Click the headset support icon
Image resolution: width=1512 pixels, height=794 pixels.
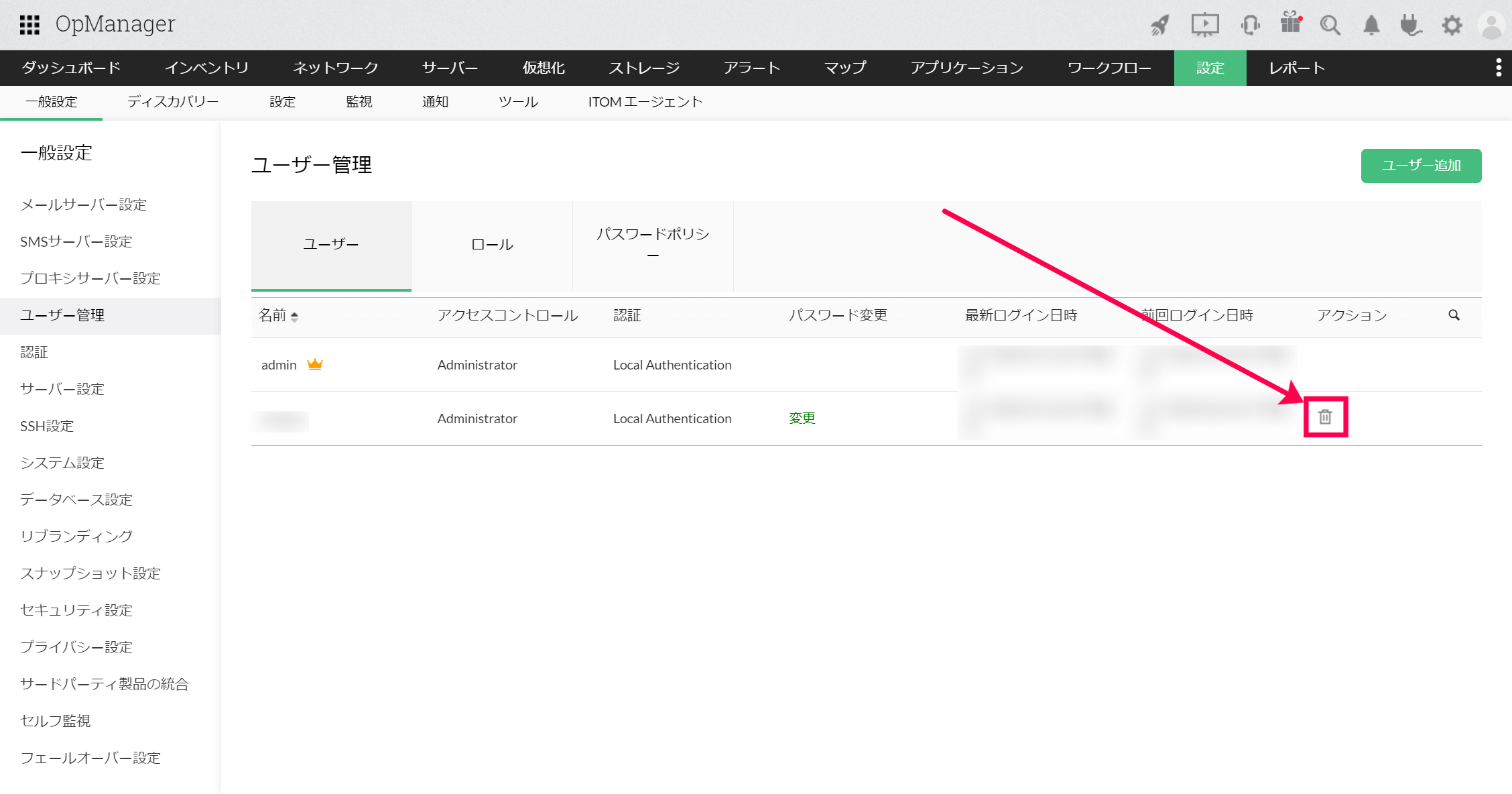click(x=1249, y=25)
